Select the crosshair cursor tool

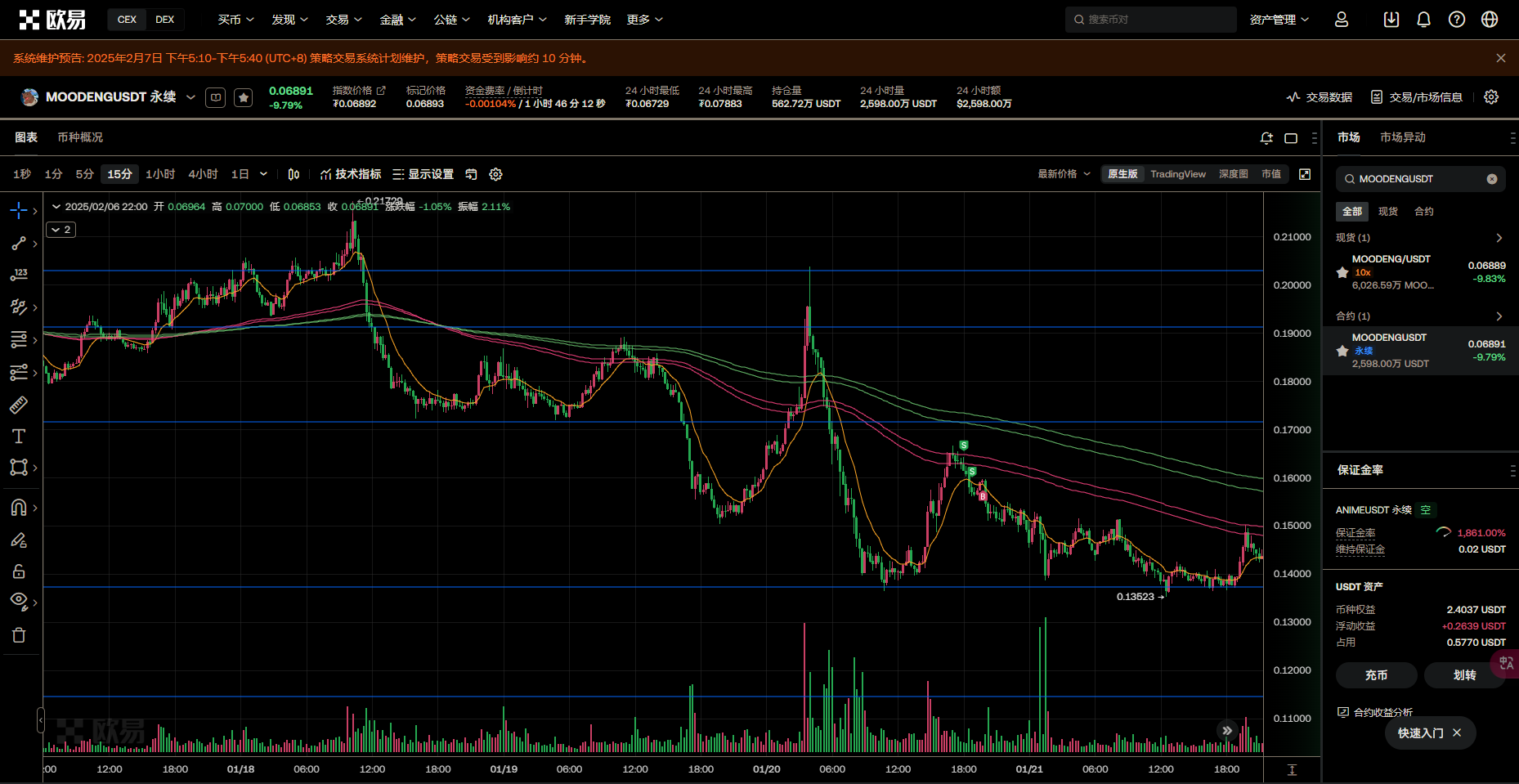pos(19,211)
